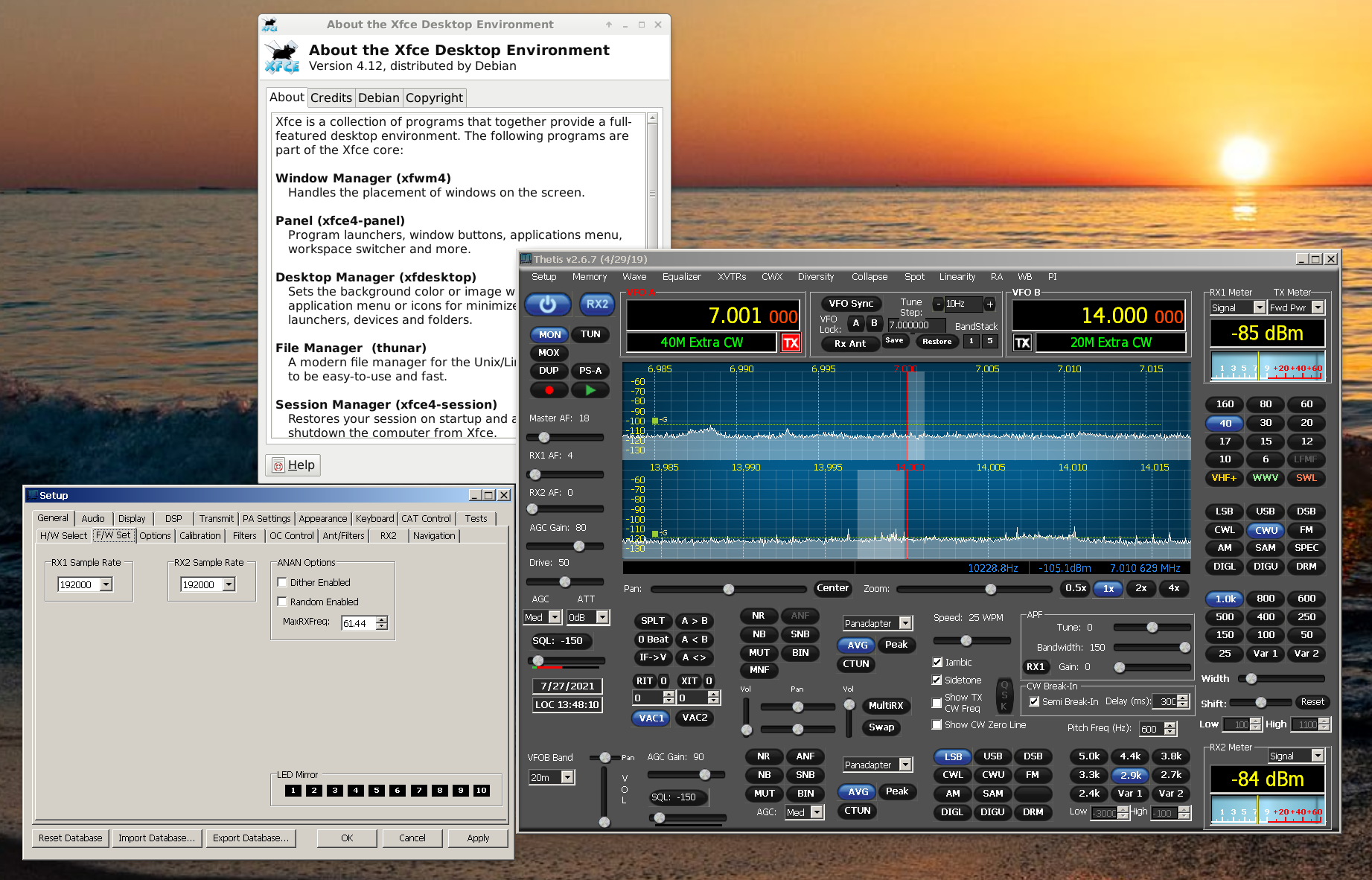Adjust the Master AF slider
Screen dimensions: 1372x880
pos(544,437)
